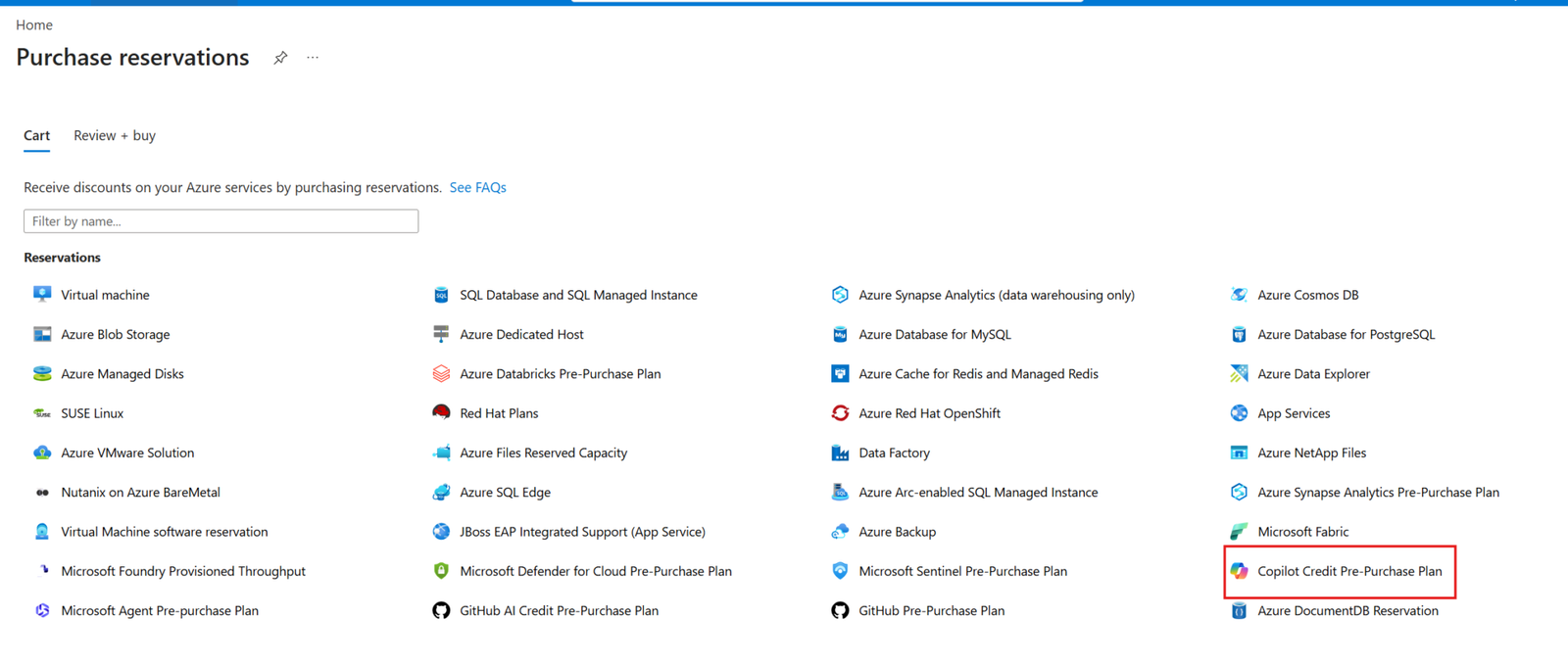Pin the Purchase reservations page
Screen dimensions: 1568x666
pyautogui.click(x=280, y=58)
